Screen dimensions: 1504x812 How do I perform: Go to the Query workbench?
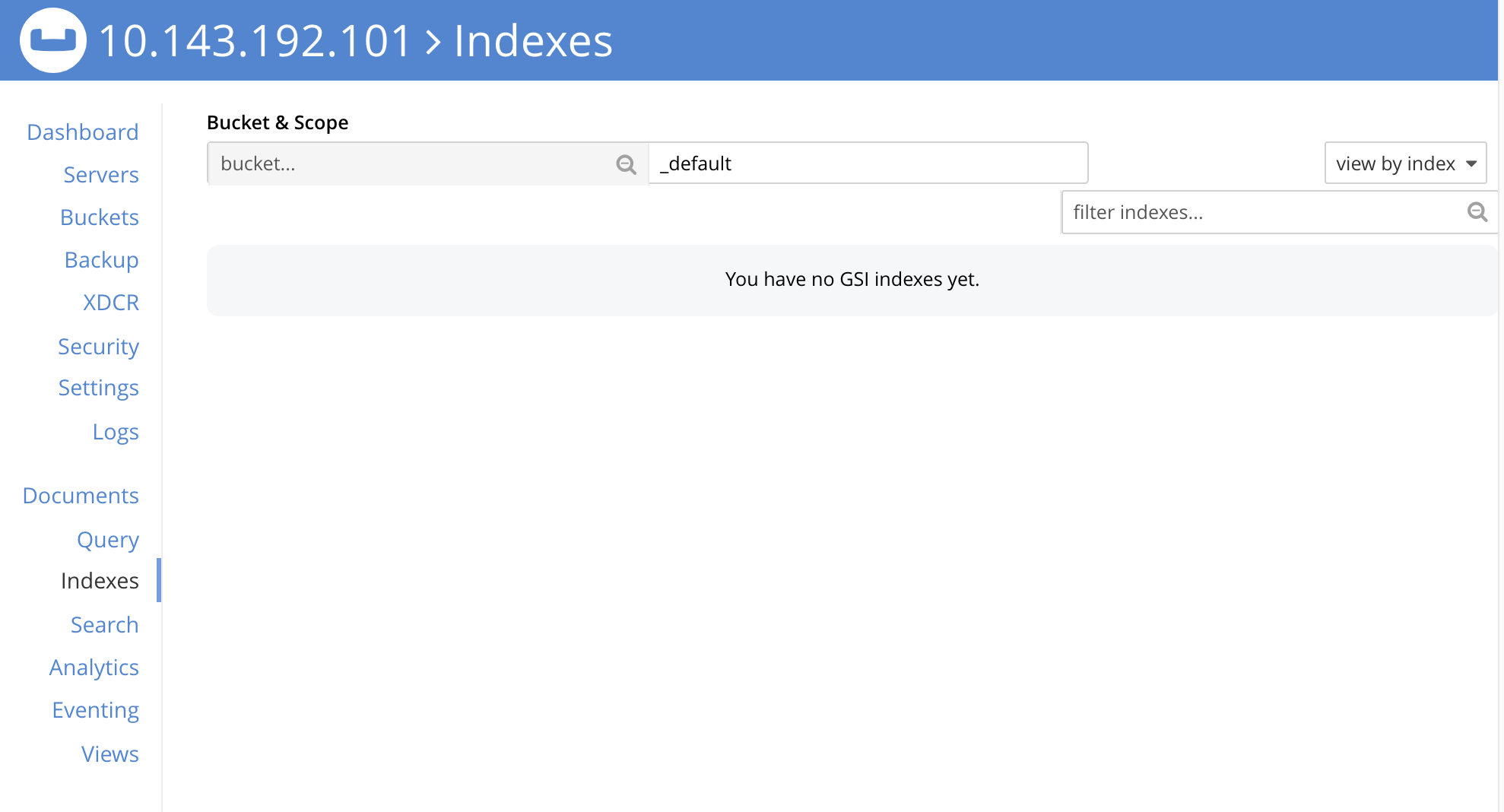pos(108,539)
